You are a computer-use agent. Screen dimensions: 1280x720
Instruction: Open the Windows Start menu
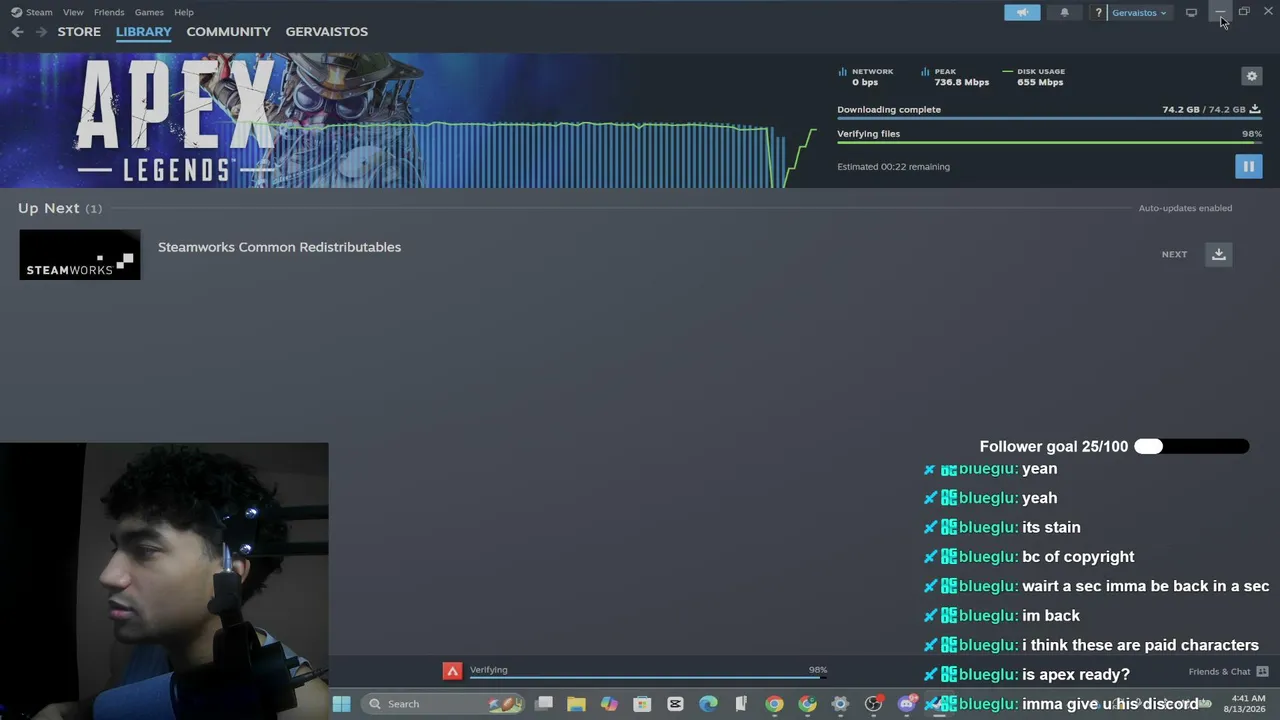click(x=341, y=704)
